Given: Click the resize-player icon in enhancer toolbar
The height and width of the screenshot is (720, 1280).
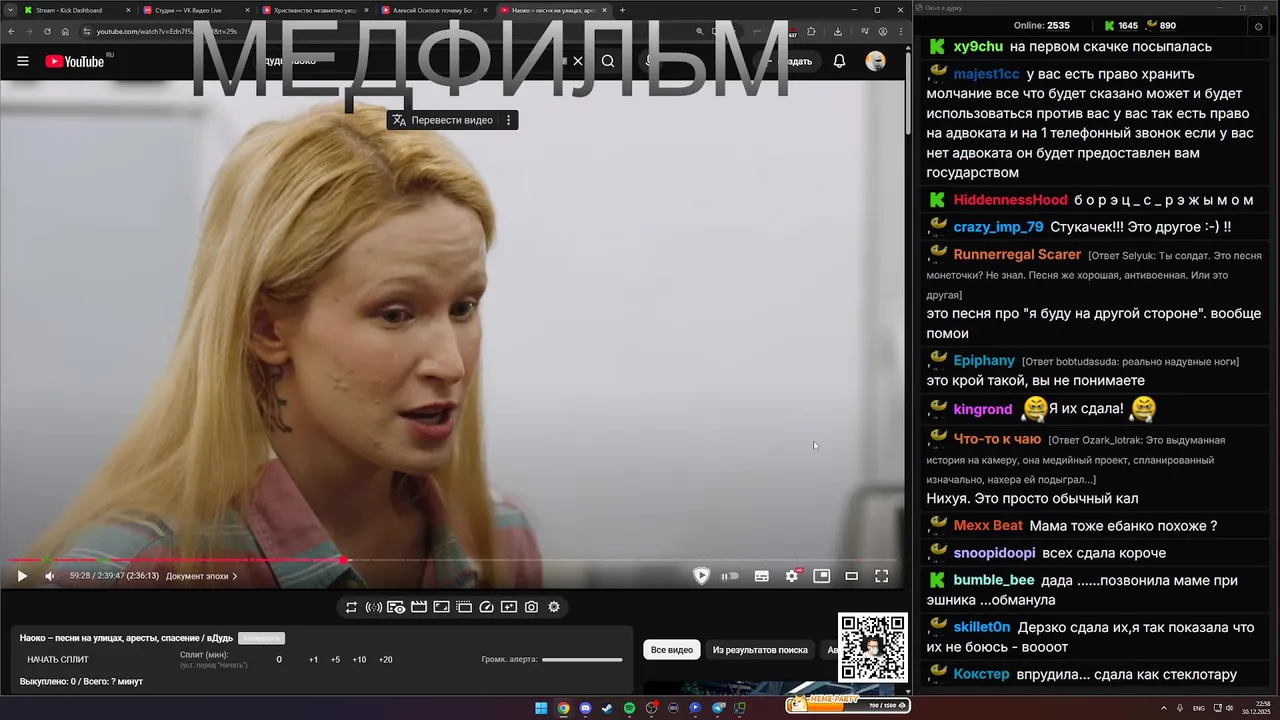Looking at the screenshot, I should pos(441,607).
